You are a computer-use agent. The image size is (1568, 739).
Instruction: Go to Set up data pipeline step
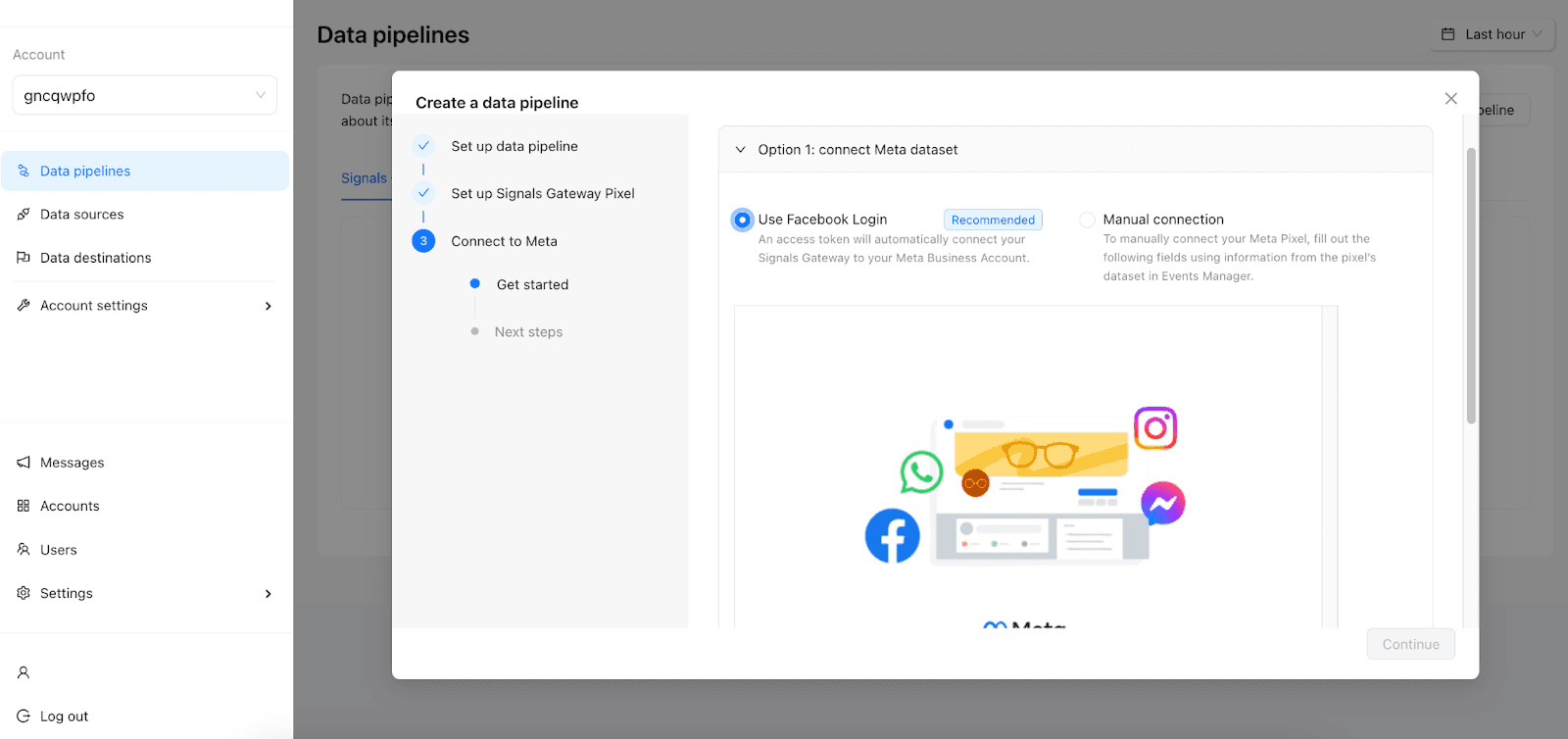(514, 146)
